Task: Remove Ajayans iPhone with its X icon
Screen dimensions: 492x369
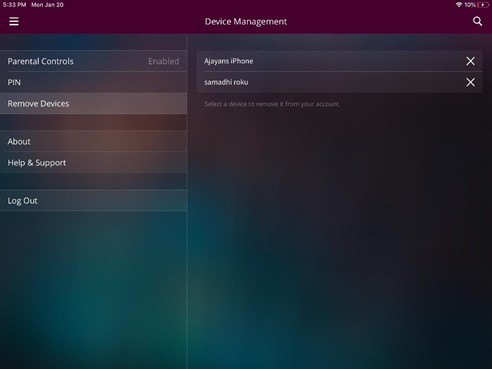Action: 470,61
